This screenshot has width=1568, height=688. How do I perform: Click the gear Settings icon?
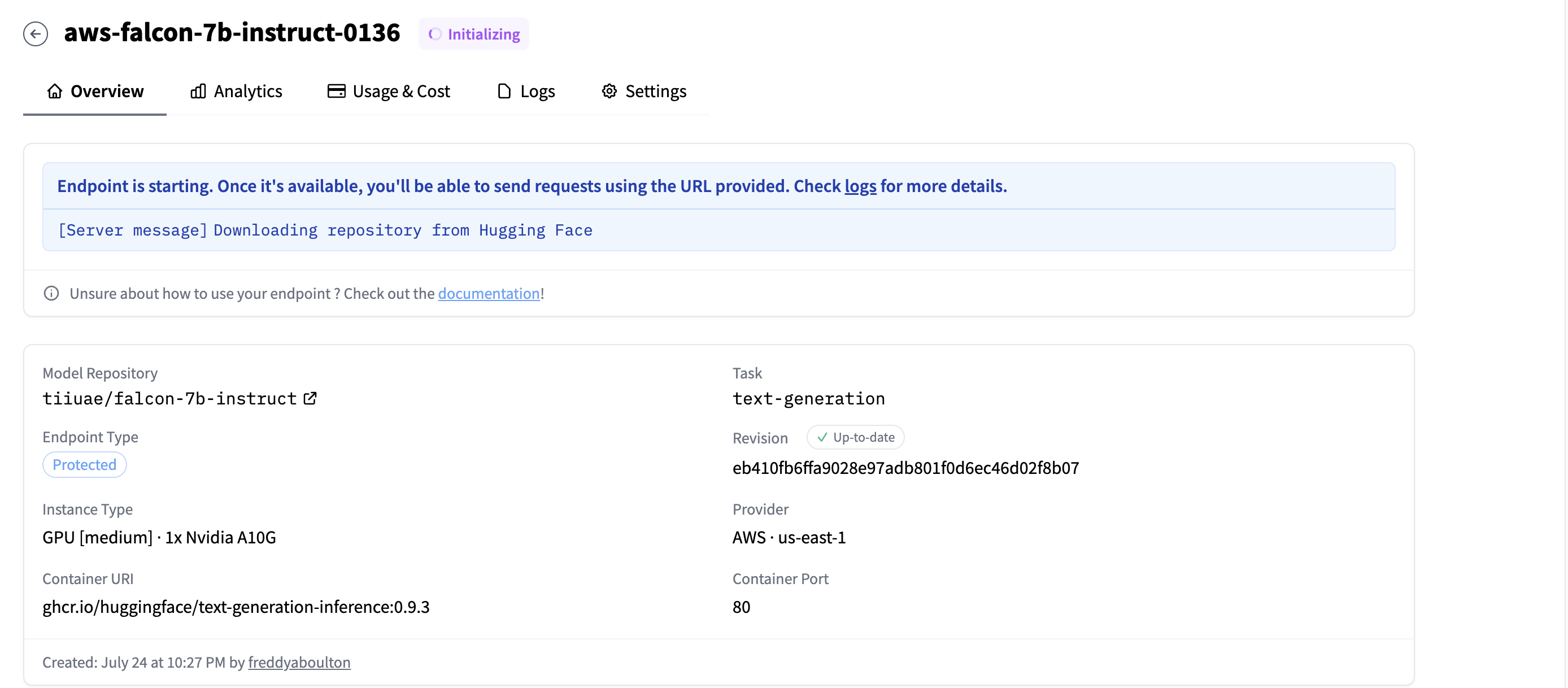pos(609,92)
